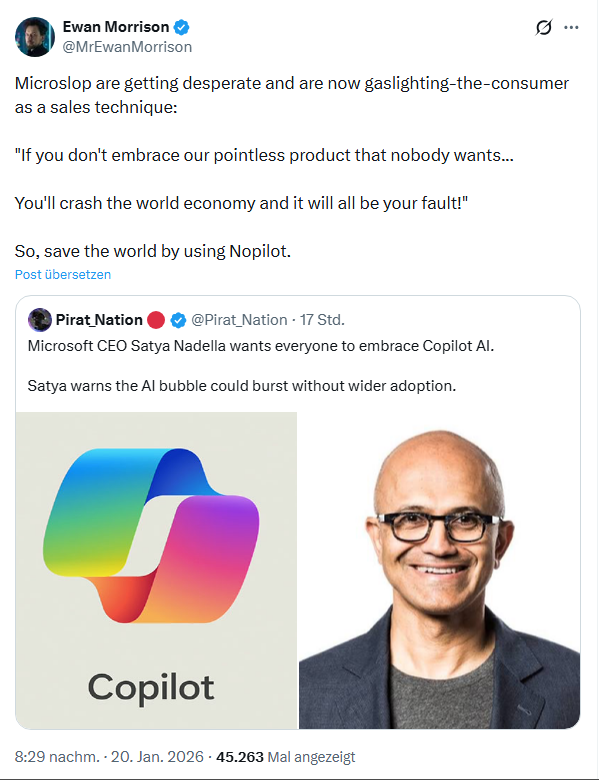The image size is (599, 780).
Task: Click the 45.263 Mal angezeigt view count
Action: tap(286, 757)
